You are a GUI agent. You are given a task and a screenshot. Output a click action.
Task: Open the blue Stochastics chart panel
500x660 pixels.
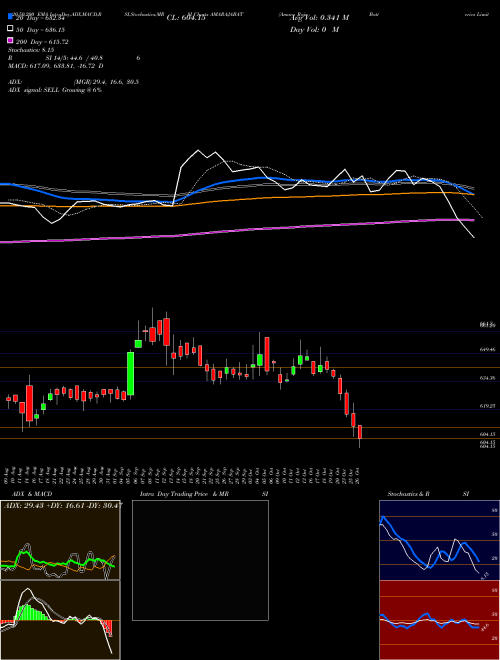439,540
